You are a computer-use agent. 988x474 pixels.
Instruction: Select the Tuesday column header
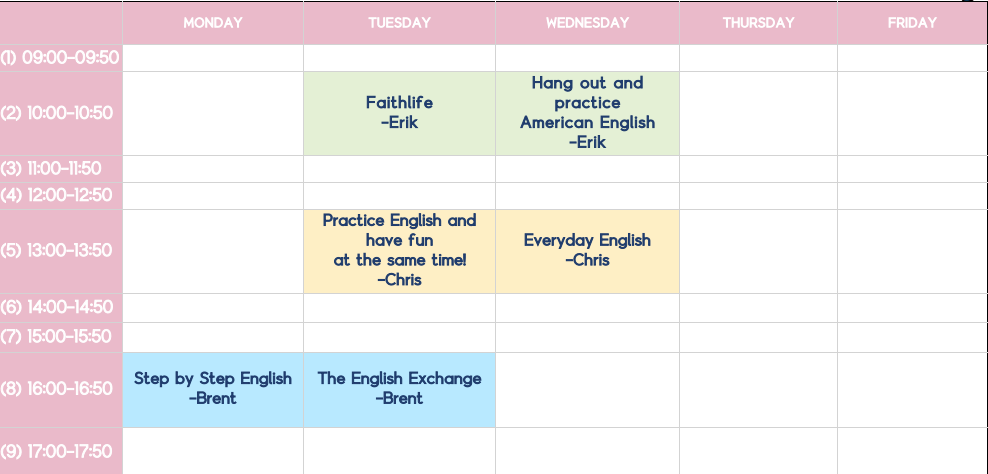click(x=399, y=23)
